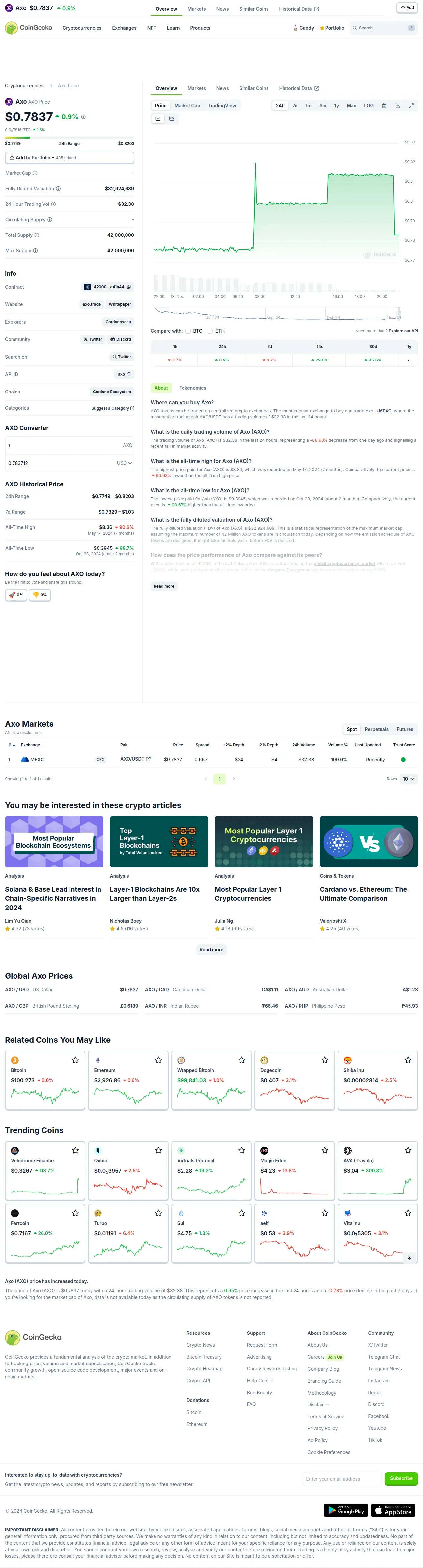Open Learn navigation menu
Image resolution: width=423 pixels, height=1568 pixels.
(x=173, y=28)
